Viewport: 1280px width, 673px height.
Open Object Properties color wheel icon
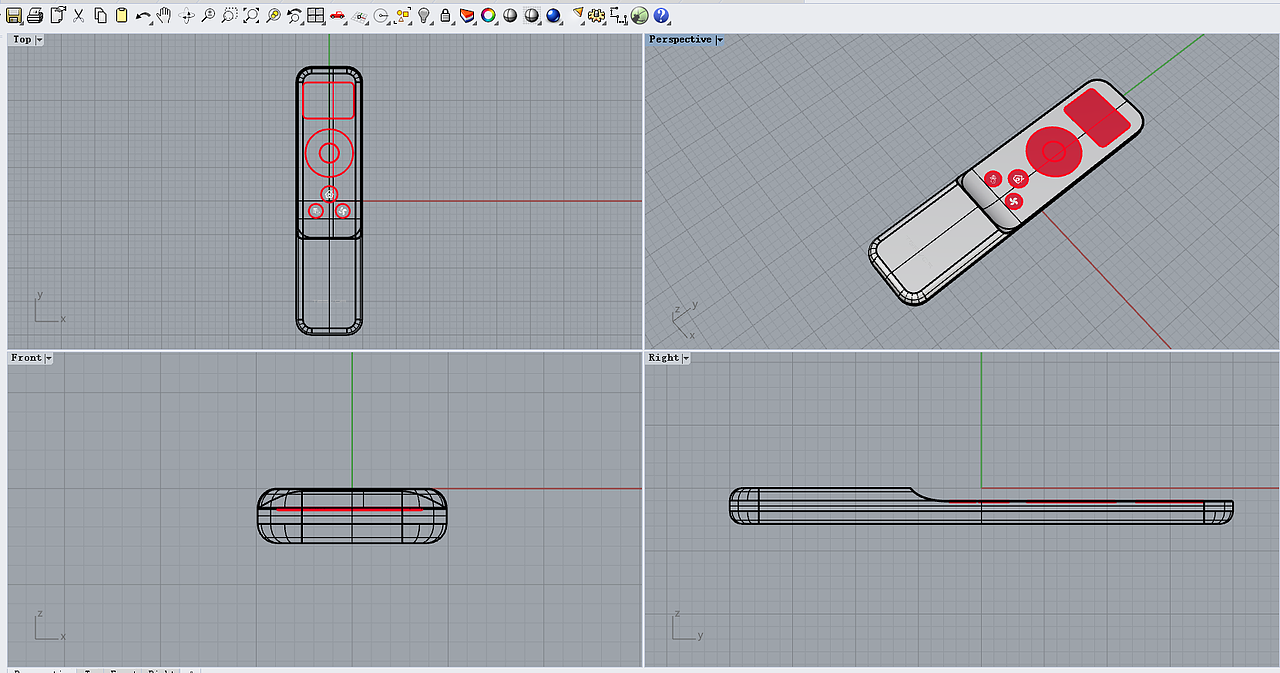pos(489,15)
